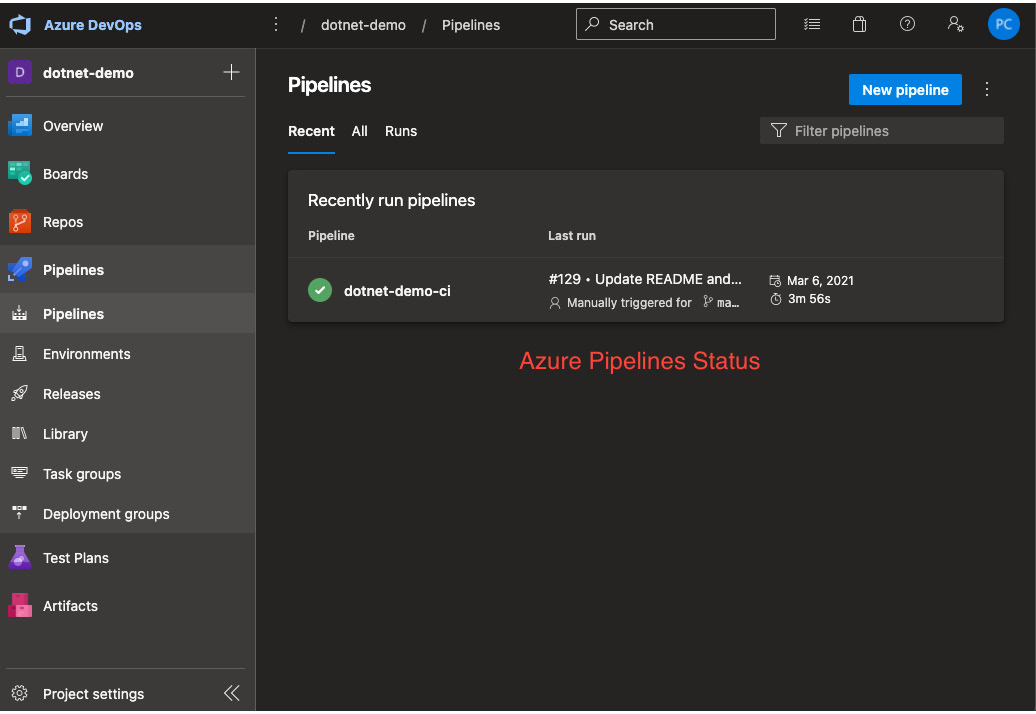1036x714 pixels.
Task: Open the breadcrumb three-dot menu
Action: [276, 25]
